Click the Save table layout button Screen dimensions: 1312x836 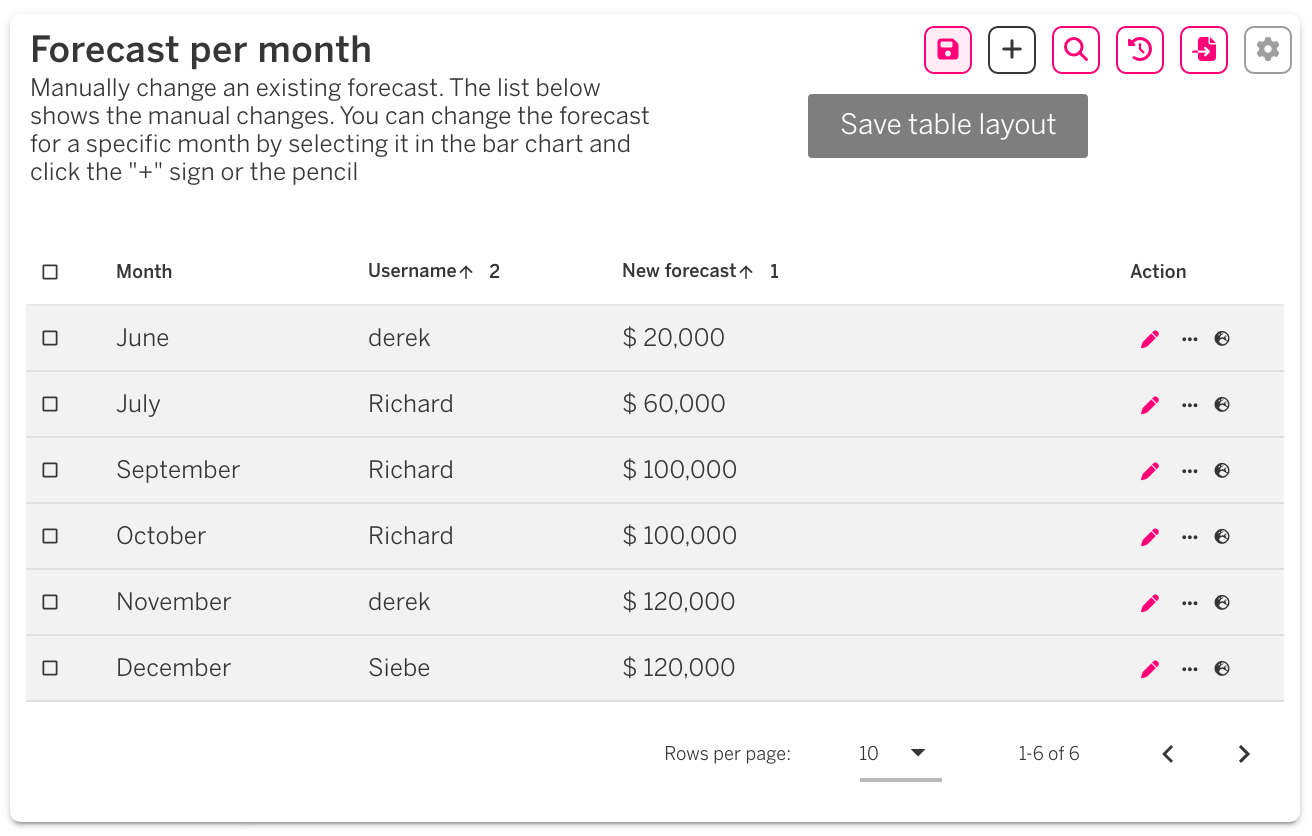(x=948, y=126)
